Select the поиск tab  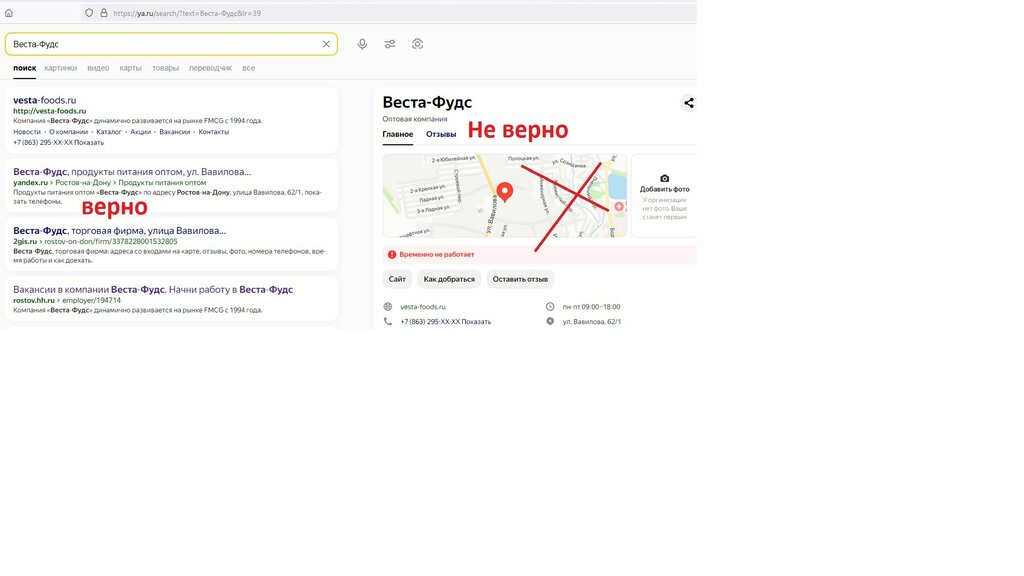click(25, 68)
